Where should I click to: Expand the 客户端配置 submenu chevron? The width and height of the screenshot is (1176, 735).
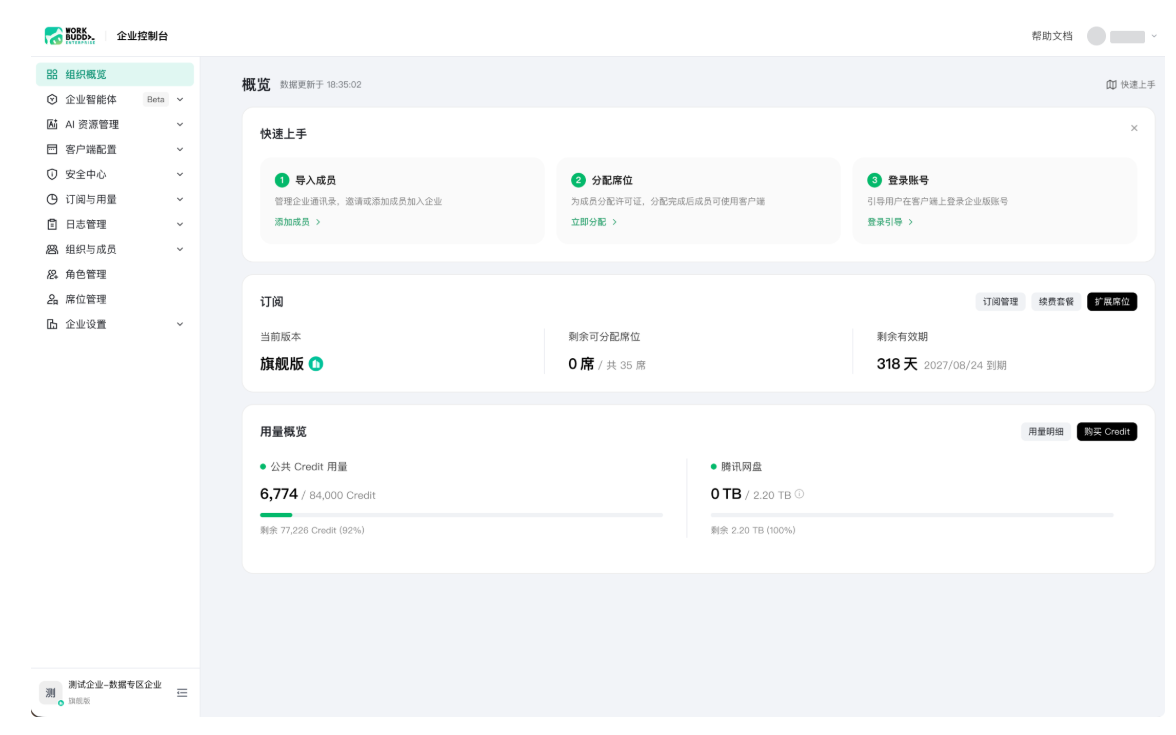[180, 149]
